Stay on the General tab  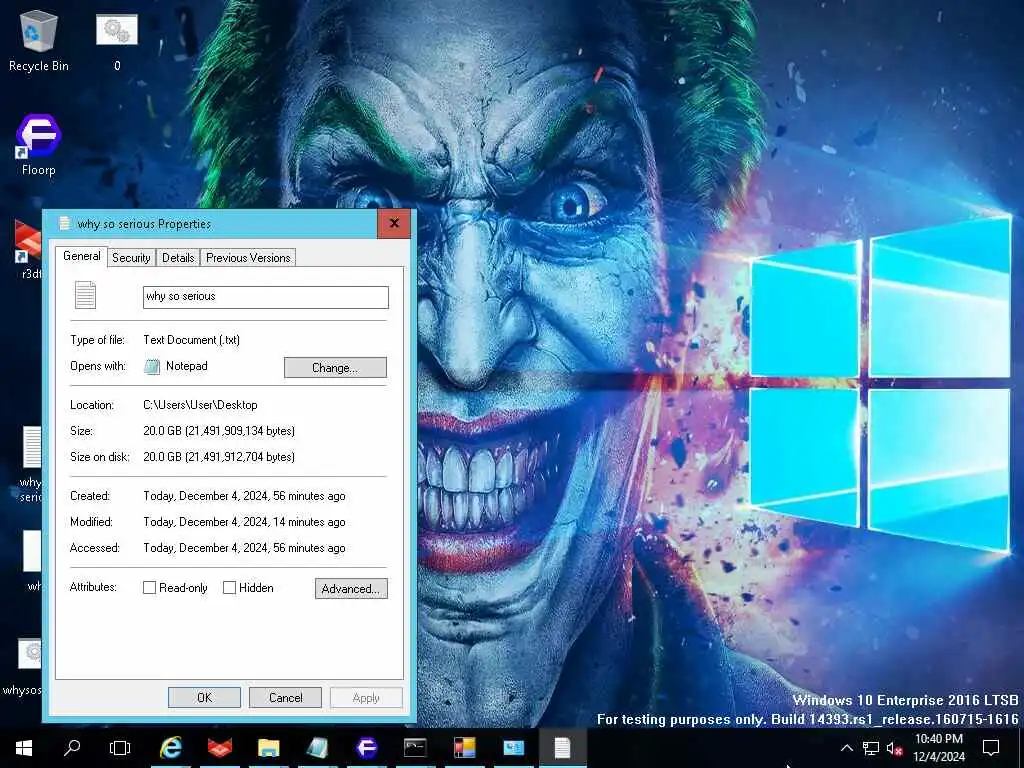82,256
